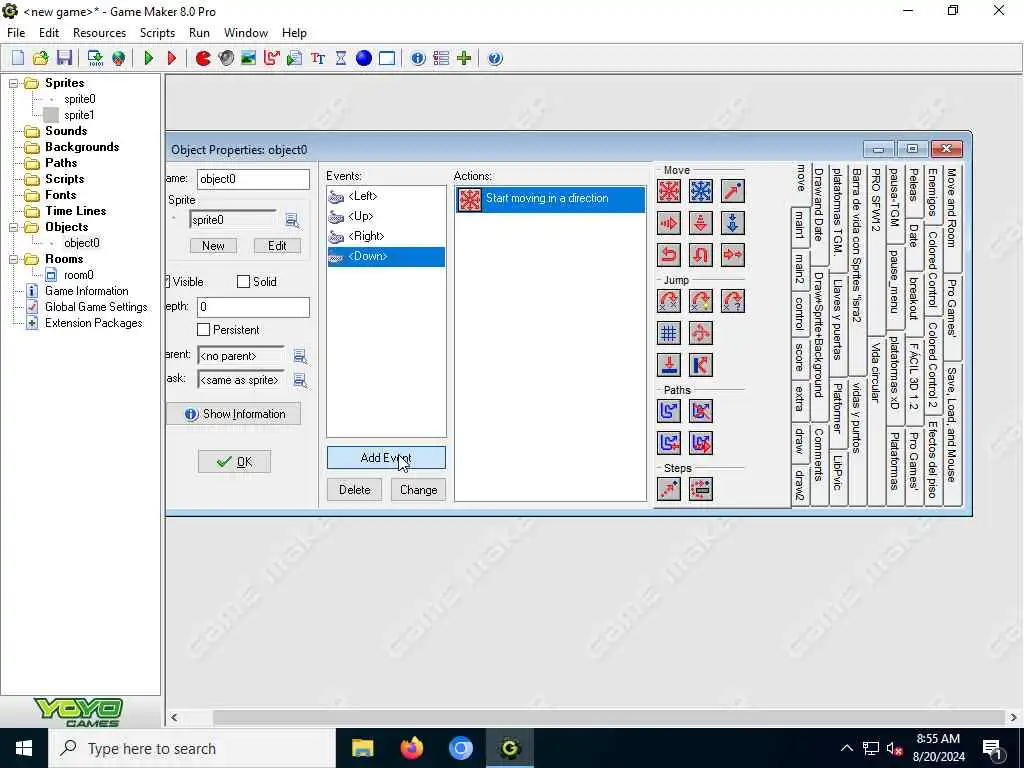Create a sound using the speaker toolbar icon

pos(226,58)
